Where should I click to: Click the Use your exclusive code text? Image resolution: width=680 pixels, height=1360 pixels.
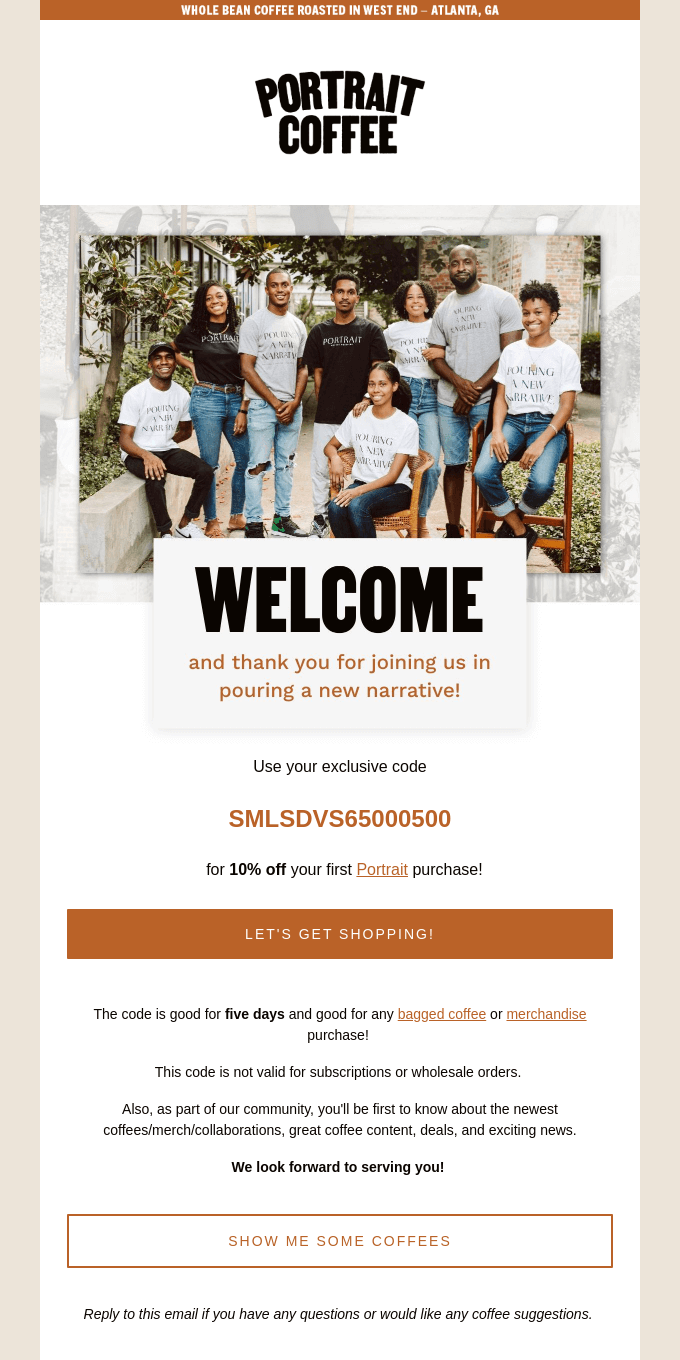[x=339, y=766]
